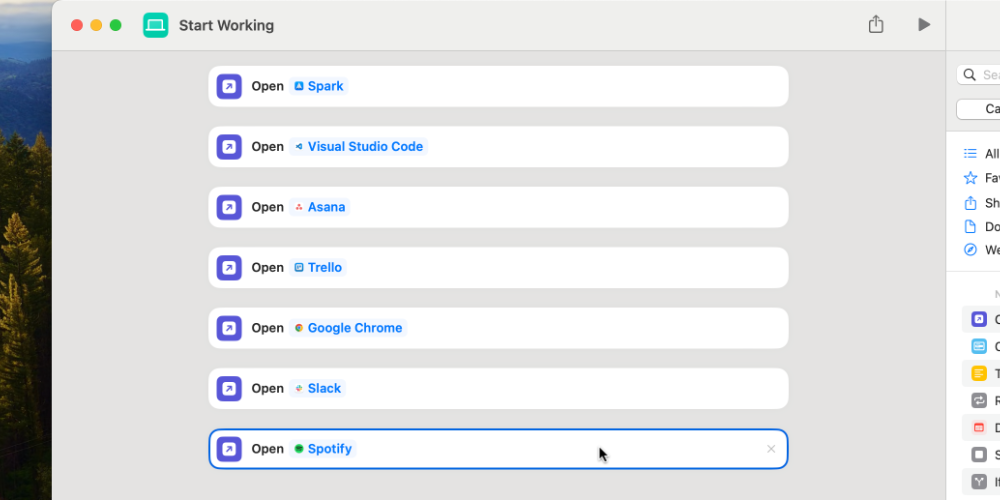Viewport: 1000px width, 500px height.
Task: Zoom window with the green button
Action: (x=115, y=25)
